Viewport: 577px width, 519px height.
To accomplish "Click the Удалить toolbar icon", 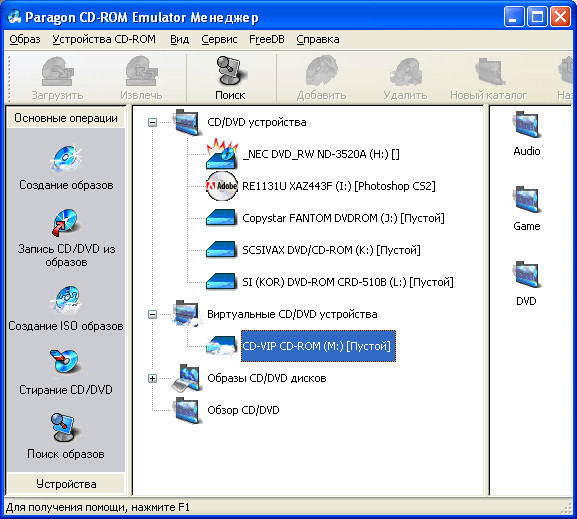I will (405, 71).
